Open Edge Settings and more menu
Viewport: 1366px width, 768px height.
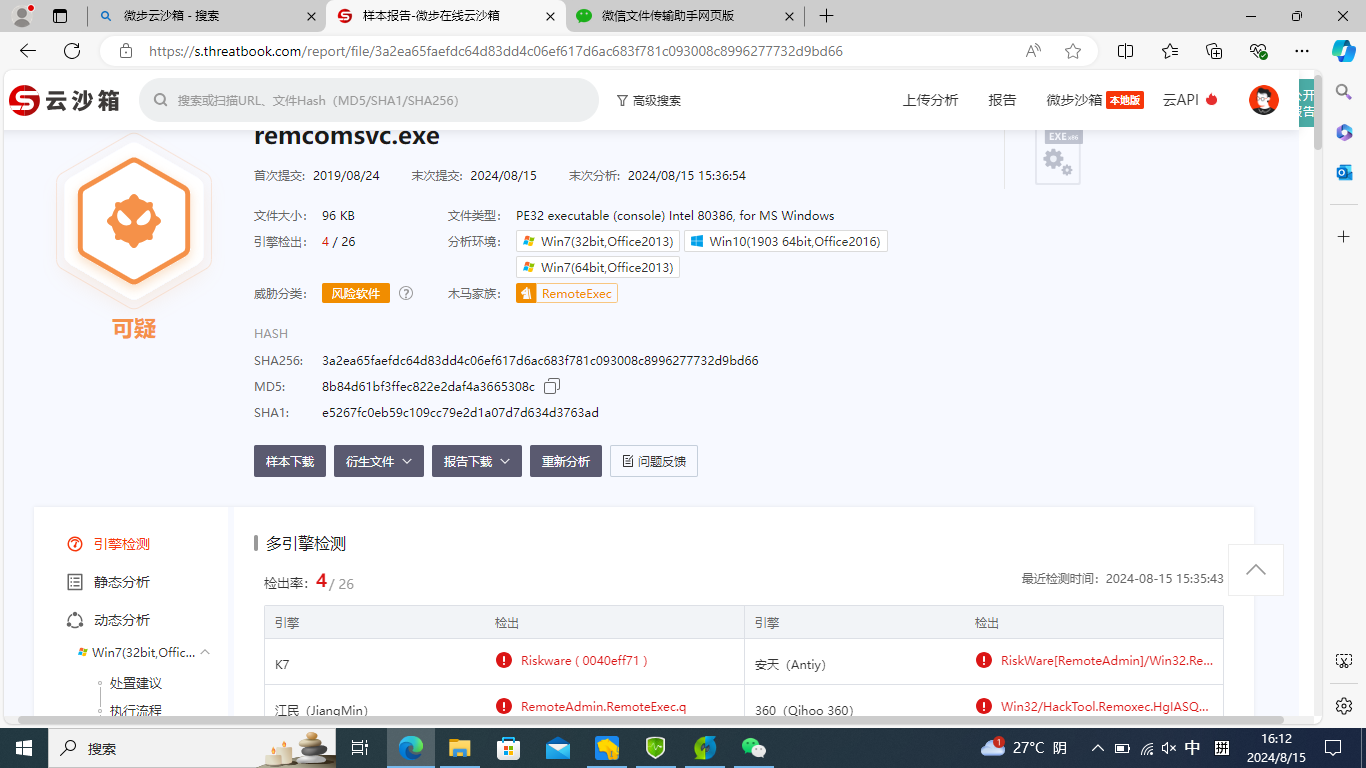point(1301,51)
